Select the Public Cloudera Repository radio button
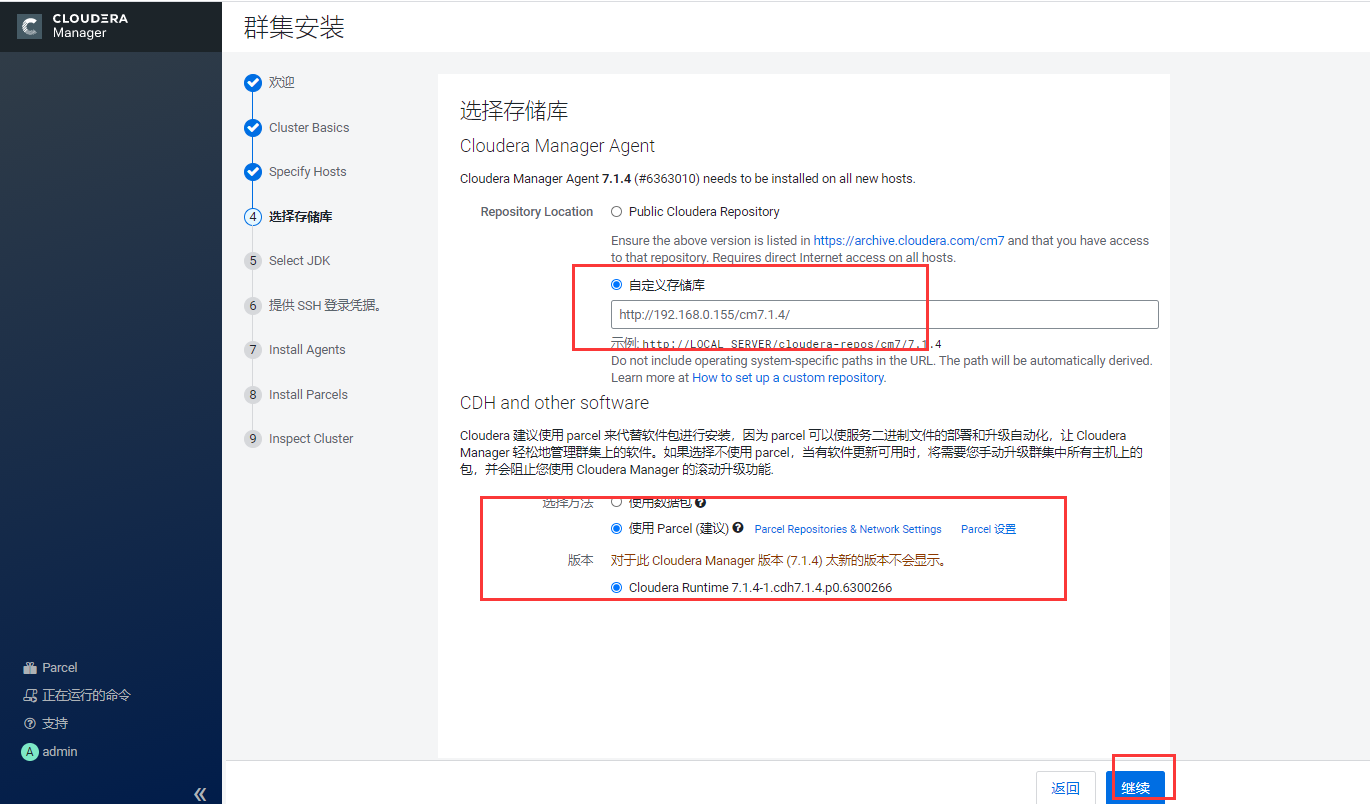Image resolution: width=1370 pixels, height=804 pixels. click(x=617, y=212)
